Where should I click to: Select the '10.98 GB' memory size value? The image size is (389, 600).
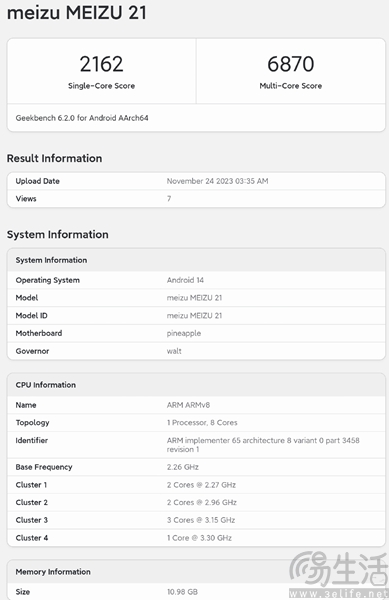182,592
